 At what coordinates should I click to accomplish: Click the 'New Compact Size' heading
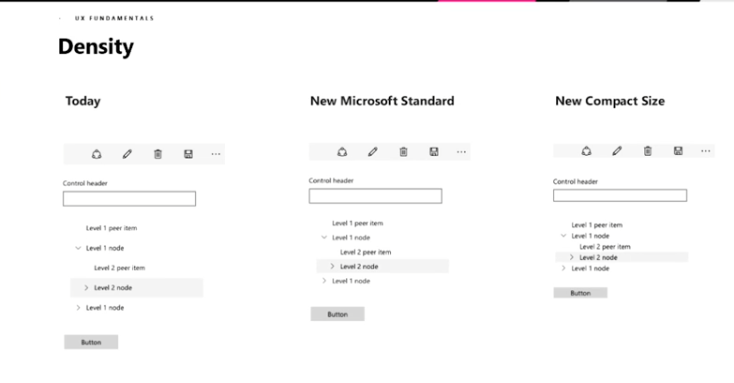[610, 101]
